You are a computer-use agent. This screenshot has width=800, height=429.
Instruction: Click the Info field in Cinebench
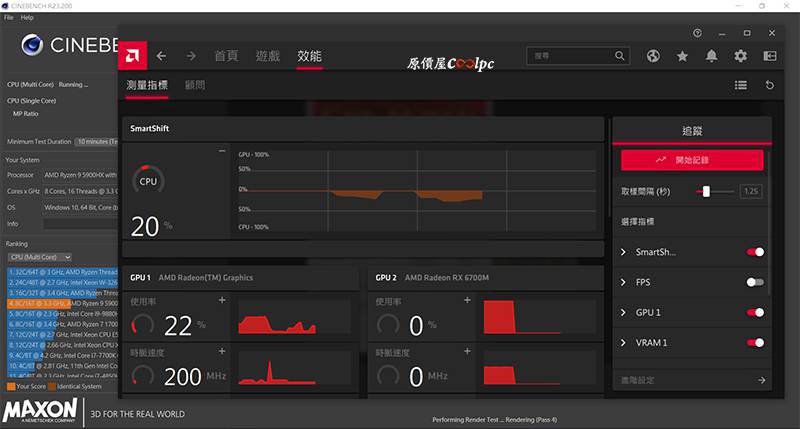[81, 224]
